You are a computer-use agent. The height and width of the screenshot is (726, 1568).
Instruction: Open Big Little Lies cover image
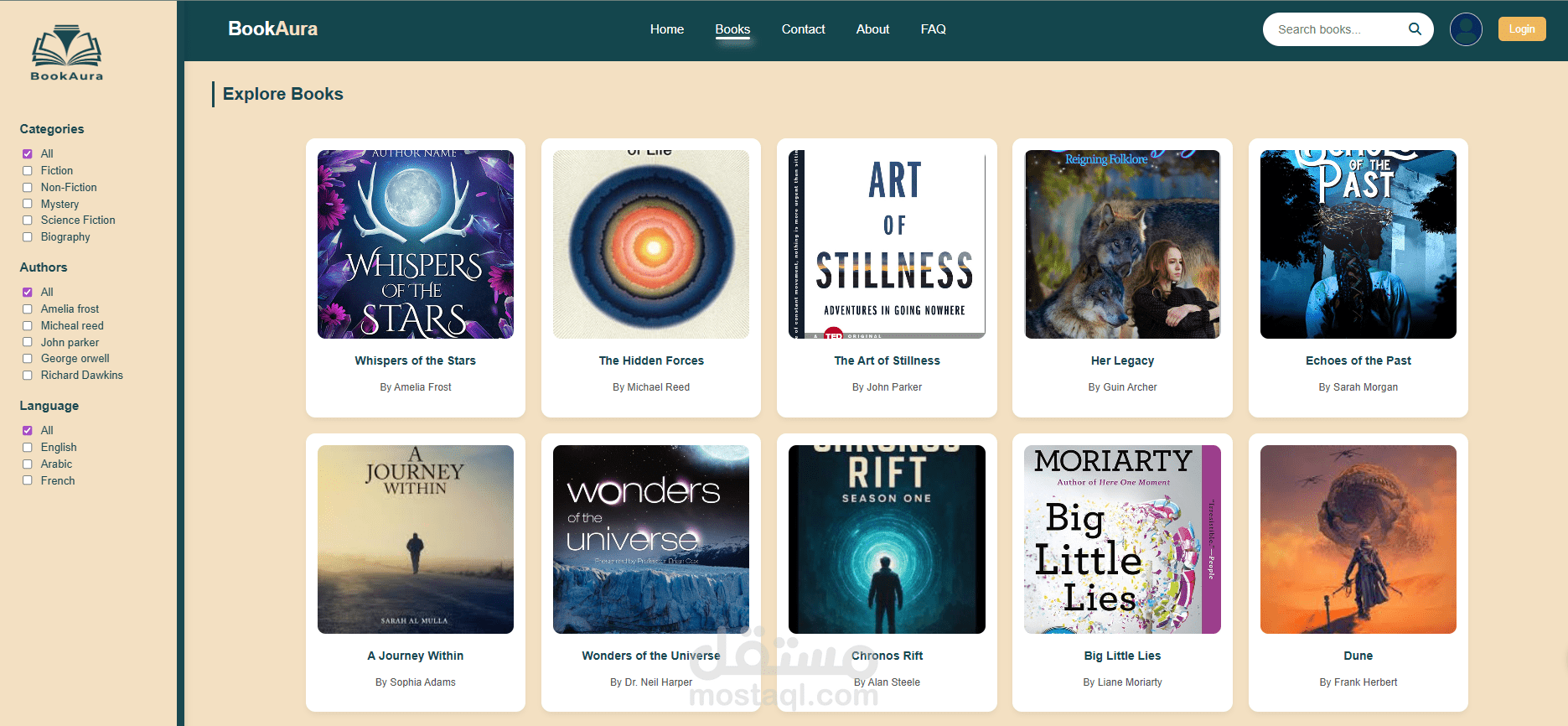tap(1122, 539)
